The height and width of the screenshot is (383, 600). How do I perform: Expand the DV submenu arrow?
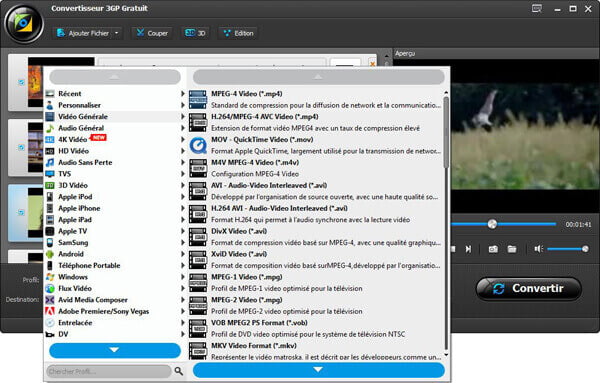click(x=183, y=334)
